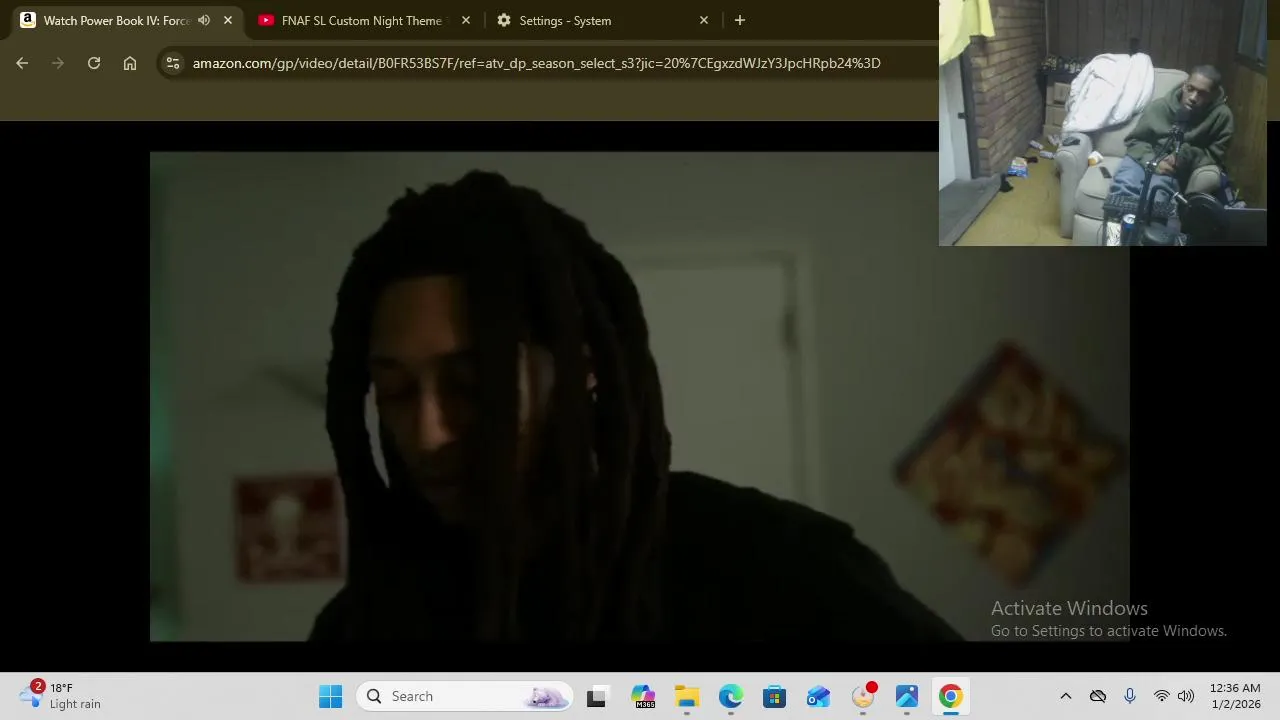
Task: Open Wi-Fi network settings from tray
Action: click(1162, 696)
